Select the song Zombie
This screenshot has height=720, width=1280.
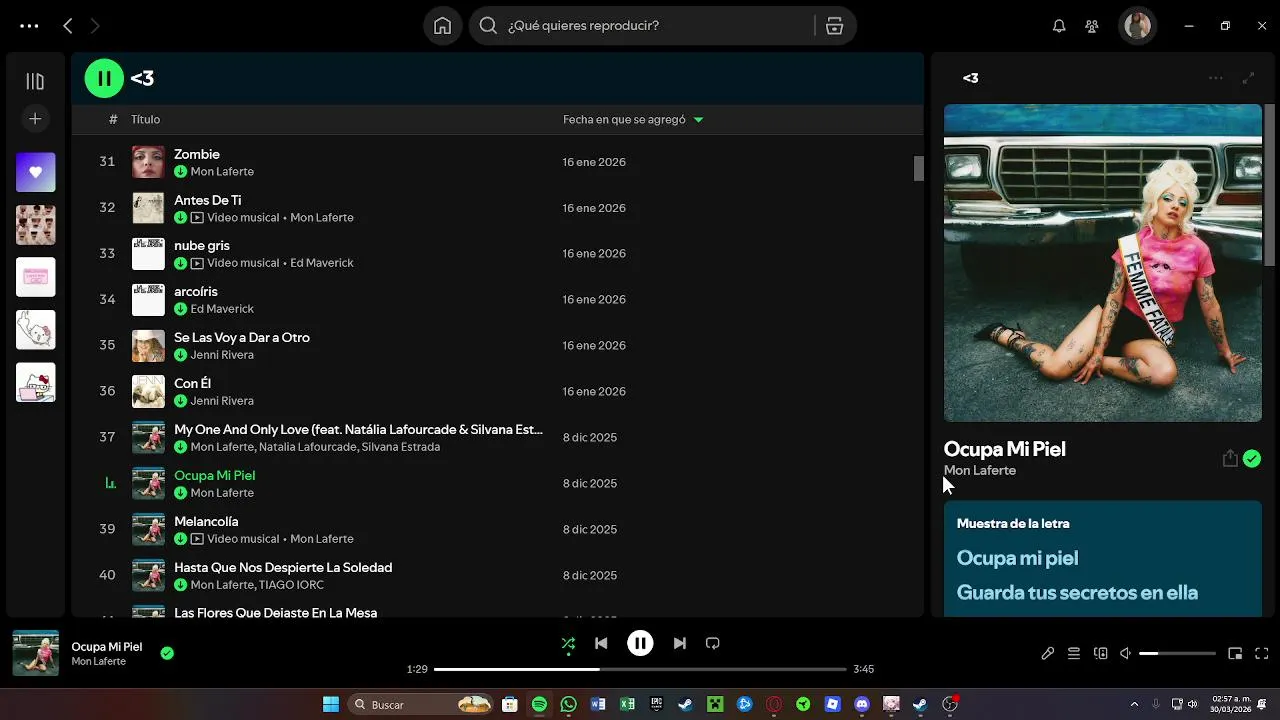(x=197, y=154)
